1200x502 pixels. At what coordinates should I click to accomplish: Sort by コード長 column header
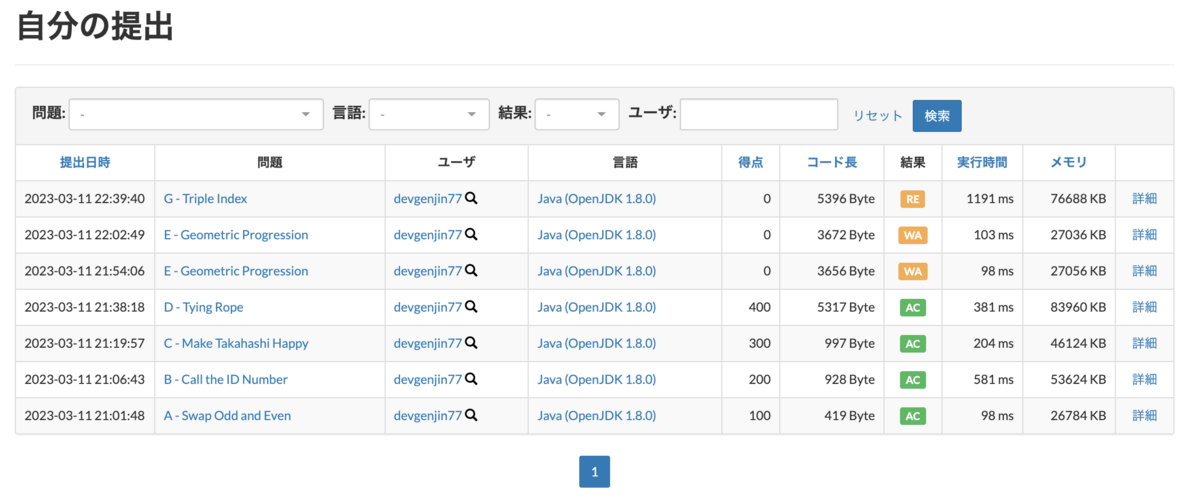[x=831, y=162]
